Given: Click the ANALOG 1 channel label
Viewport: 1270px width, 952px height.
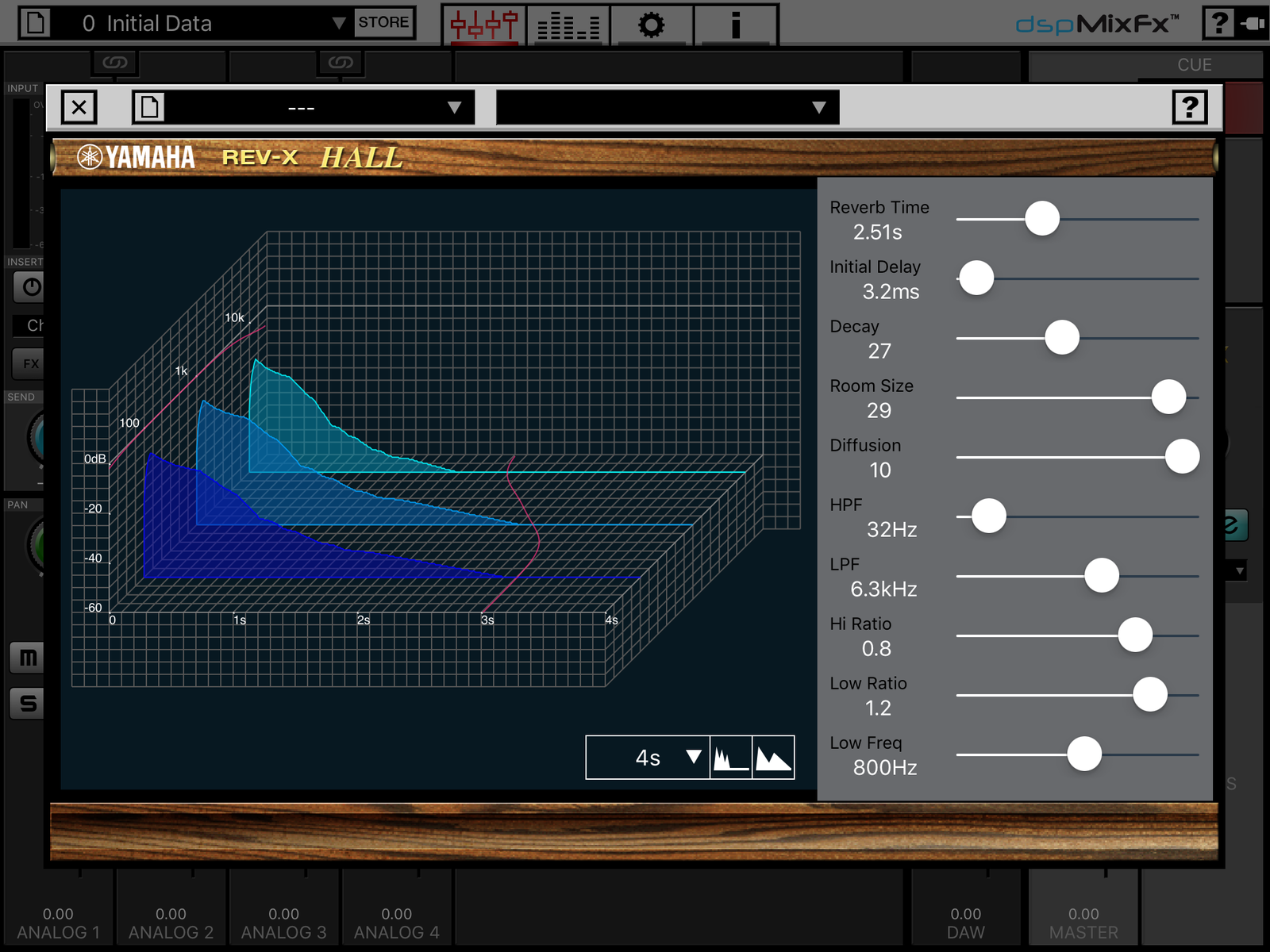Looking at the screenshot, I should (x=58, y=933).
